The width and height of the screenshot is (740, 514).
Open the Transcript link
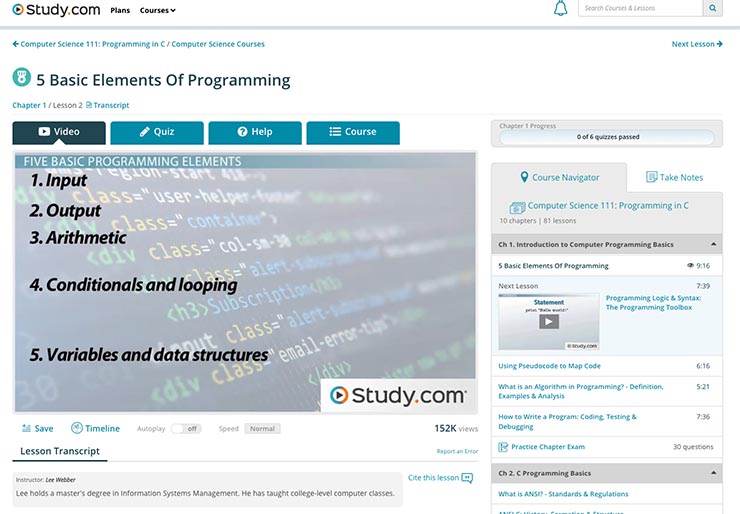pos(111,105)
